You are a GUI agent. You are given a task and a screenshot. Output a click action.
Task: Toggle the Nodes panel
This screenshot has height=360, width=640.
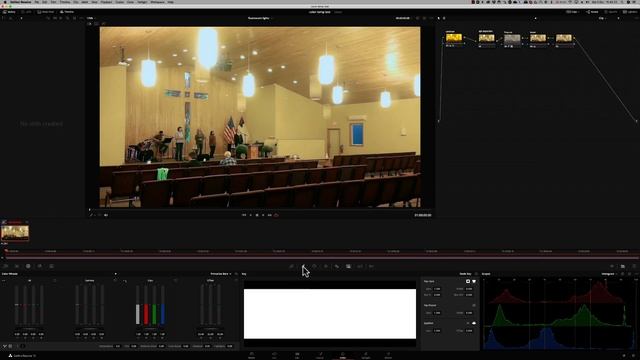[x=592, y=12]
